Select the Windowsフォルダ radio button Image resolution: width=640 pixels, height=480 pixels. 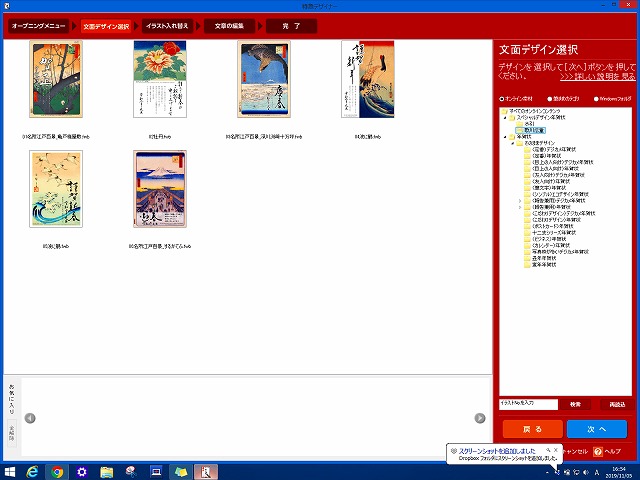[x=596, y=99]
